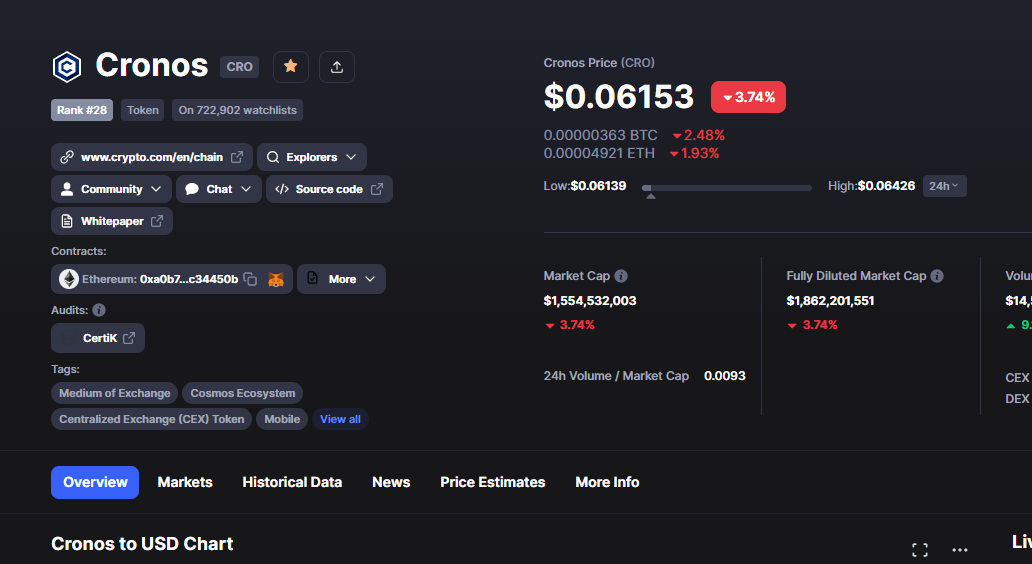
Task: Open the 24h price range dropdown
Action: point(944,186)
